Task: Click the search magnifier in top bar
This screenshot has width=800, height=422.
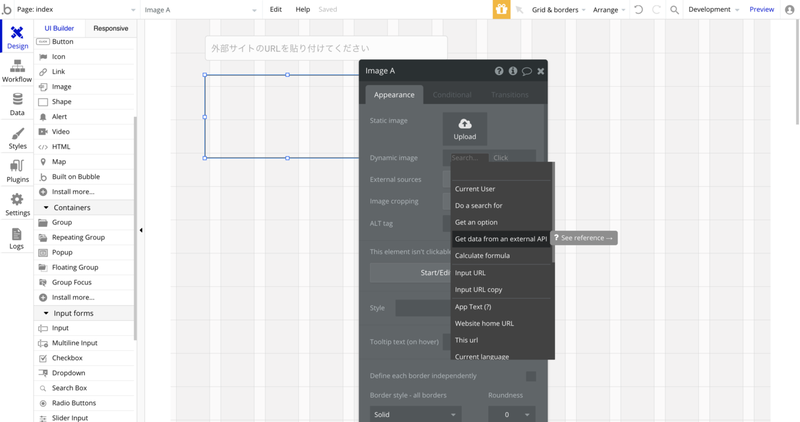Action: (x=674, y=10)
